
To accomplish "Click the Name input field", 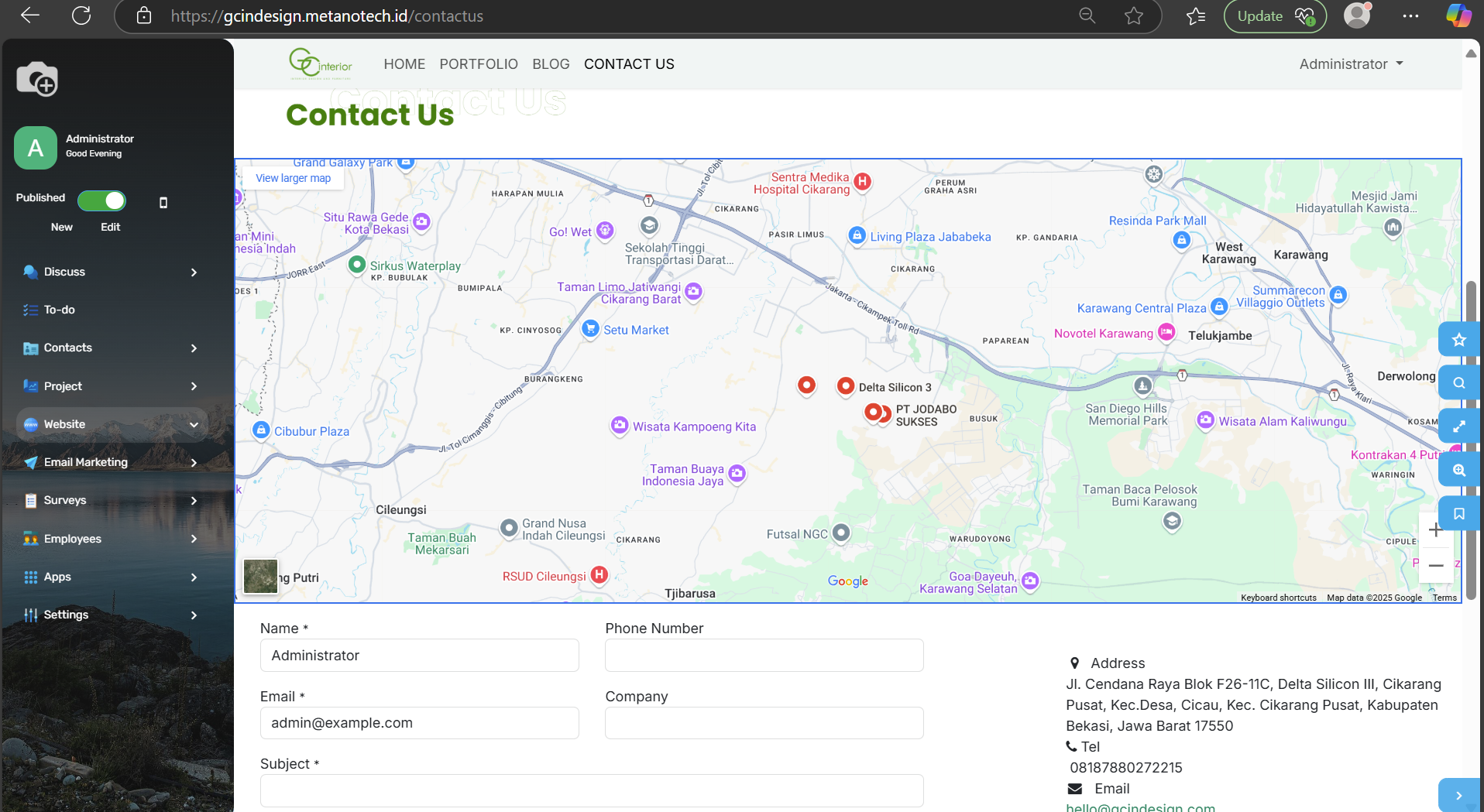I will (420, 656).
